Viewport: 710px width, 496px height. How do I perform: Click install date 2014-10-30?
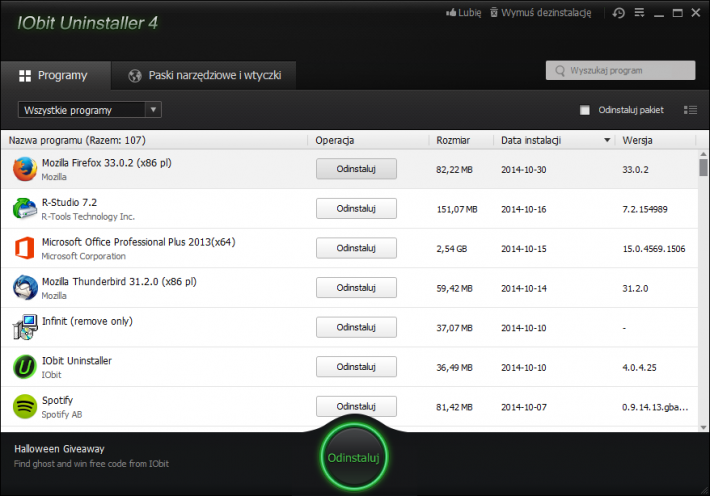click(523, 170)
